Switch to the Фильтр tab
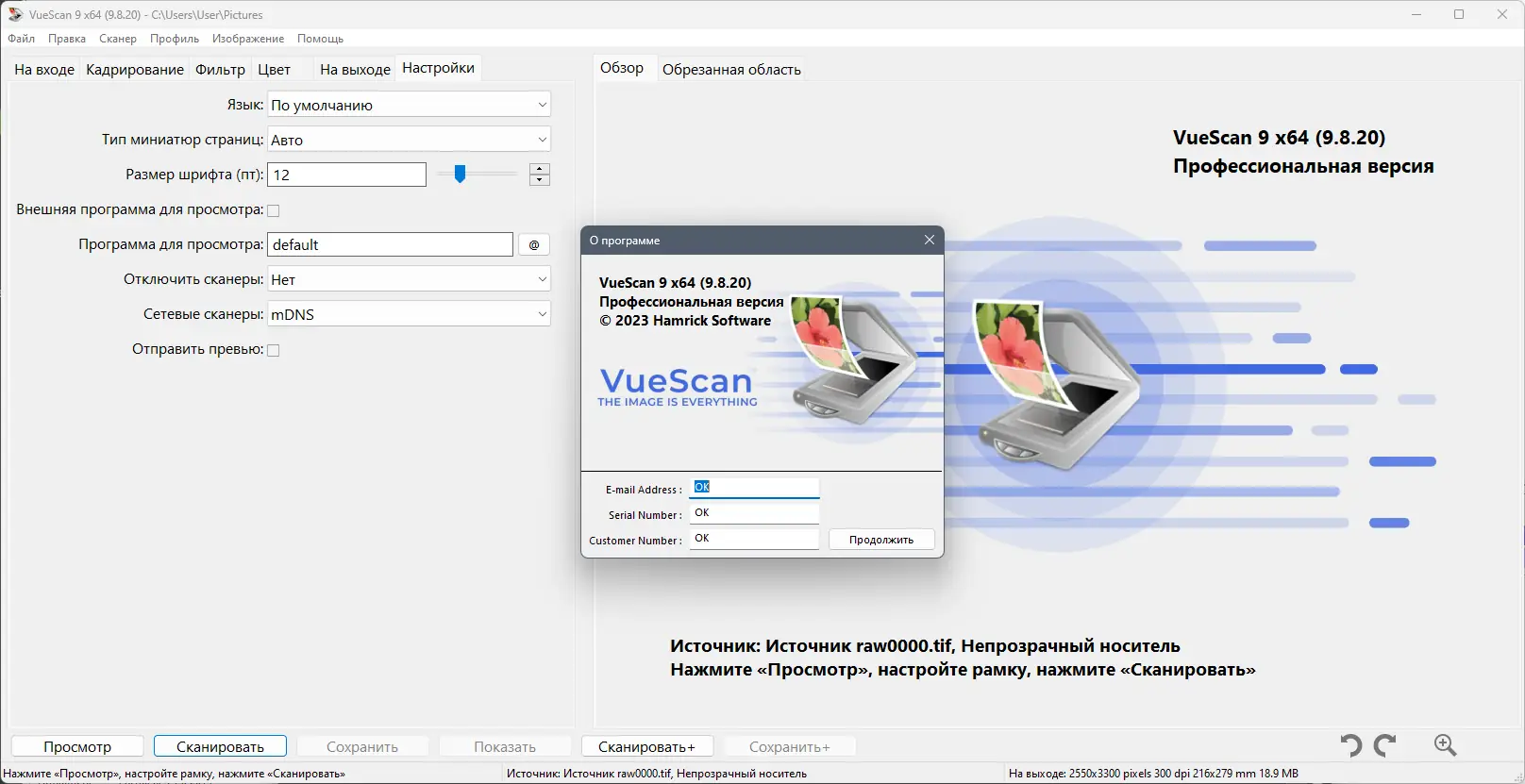1525x784 pixels. pos(221,69)
